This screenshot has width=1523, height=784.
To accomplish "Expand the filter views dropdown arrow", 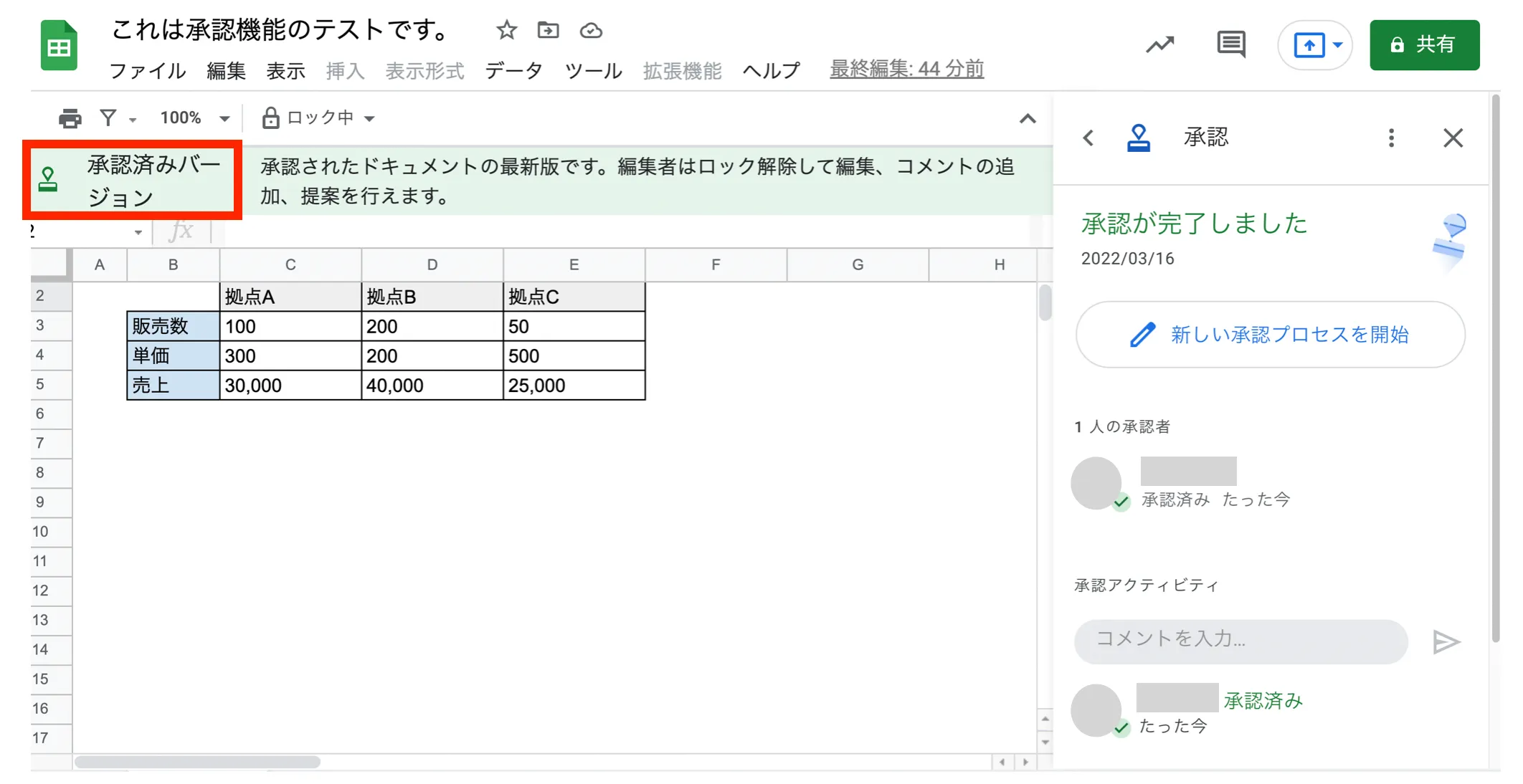I will tap(133, 120).
